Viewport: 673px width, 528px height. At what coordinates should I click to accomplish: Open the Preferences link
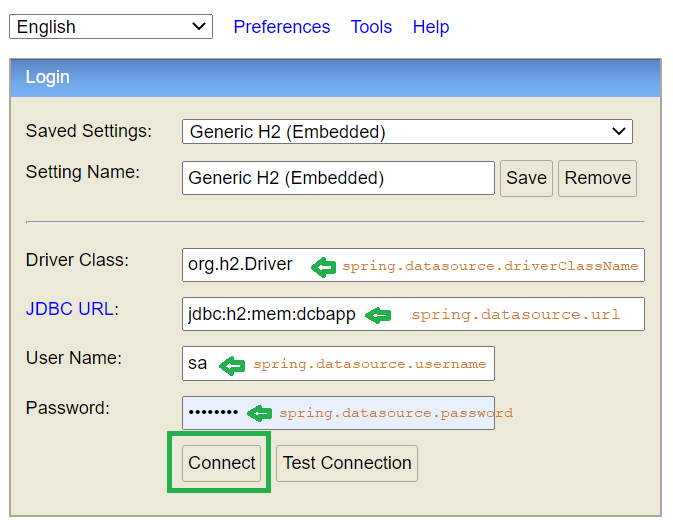(x=281, y=27)
